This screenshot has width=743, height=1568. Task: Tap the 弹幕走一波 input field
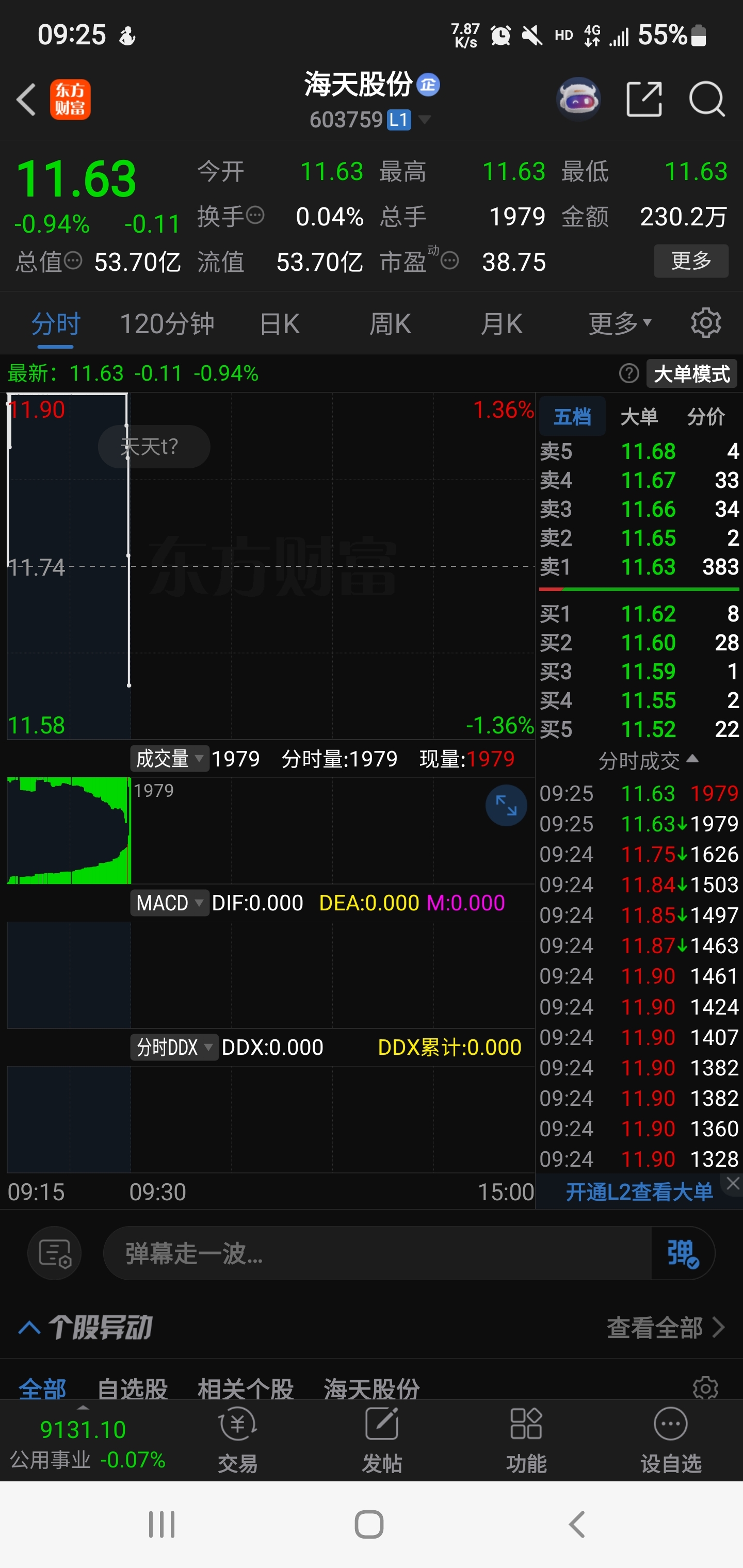coord(377,1253)
